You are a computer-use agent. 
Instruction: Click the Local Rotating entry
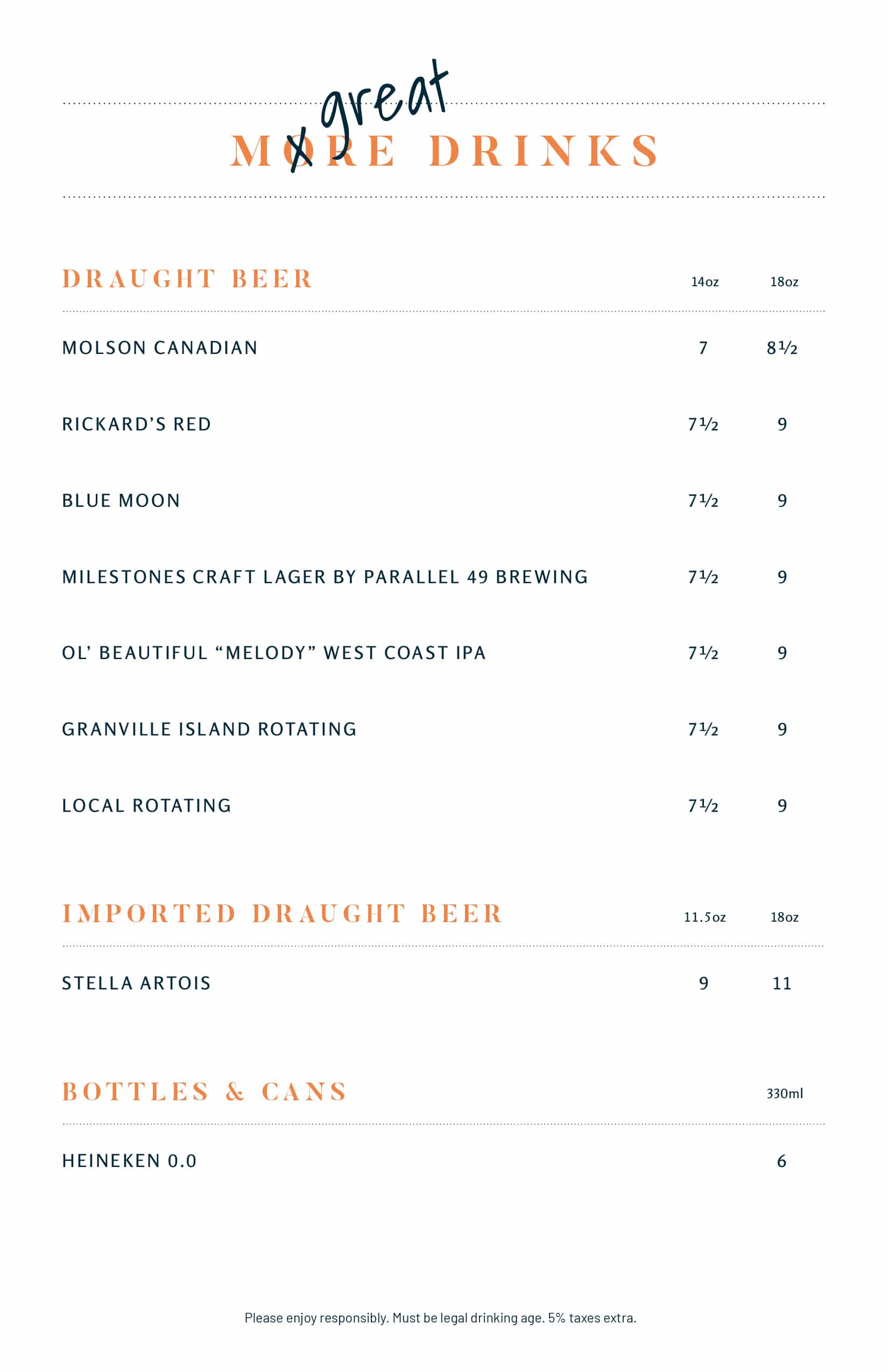[x=146, y=805]
